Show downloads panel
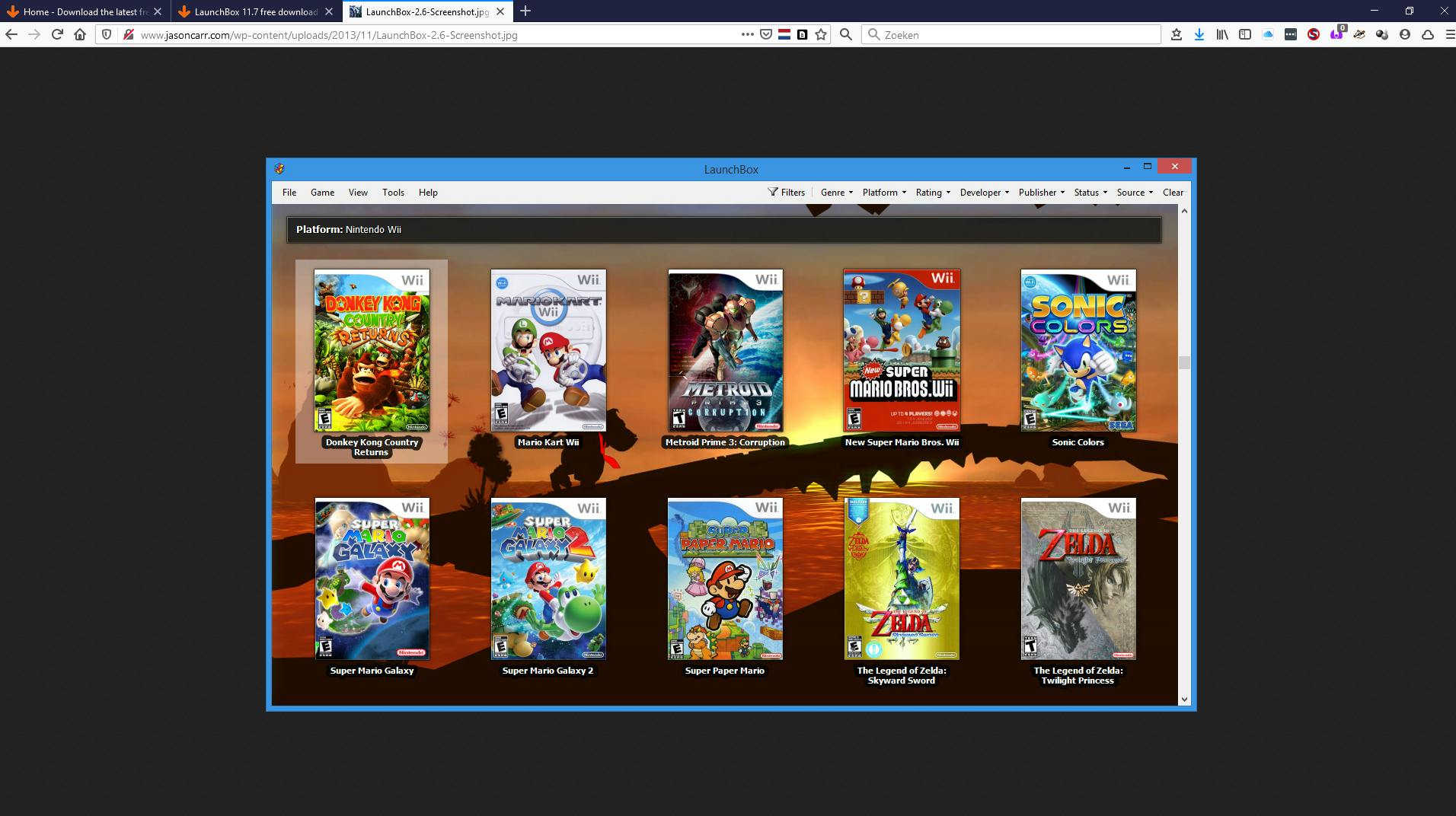1456x816 pixels. (x=1199, y=34)
